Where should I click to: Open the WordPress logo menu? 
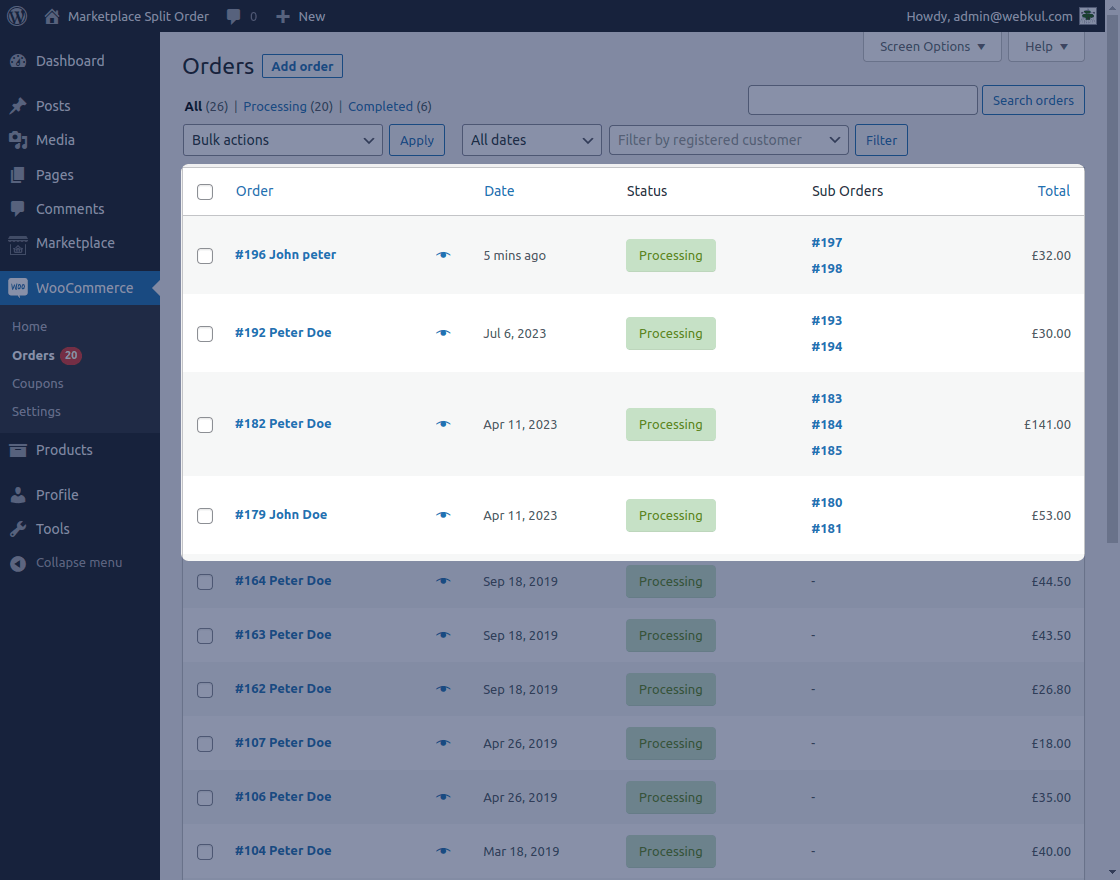pos(17,16)
